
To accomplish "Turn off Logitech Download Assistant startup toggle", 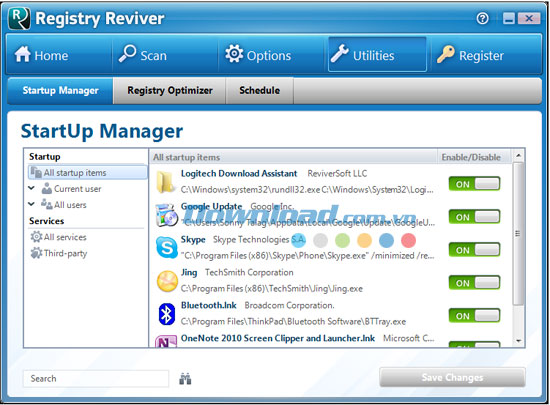I will pyautogui.click(x=474, y=184).
